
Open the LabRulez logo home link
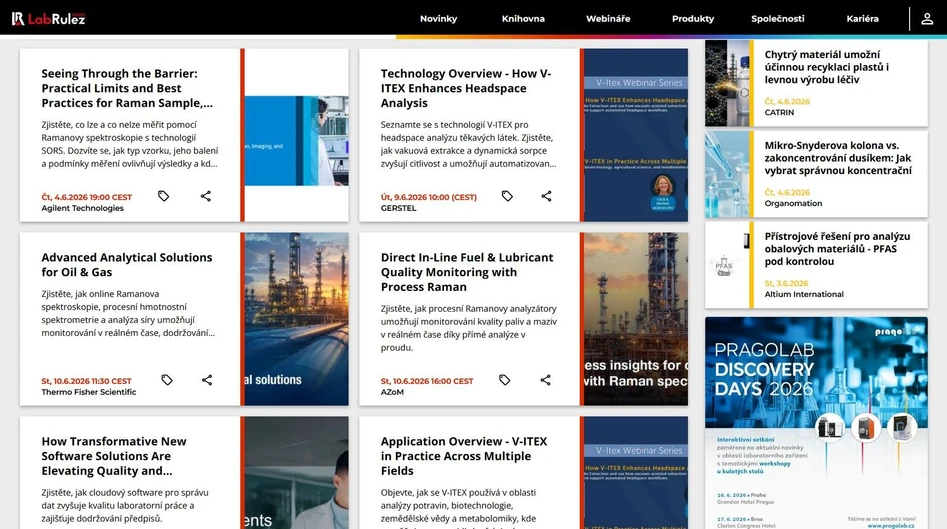pyautogui.click(x=48, y=19)
